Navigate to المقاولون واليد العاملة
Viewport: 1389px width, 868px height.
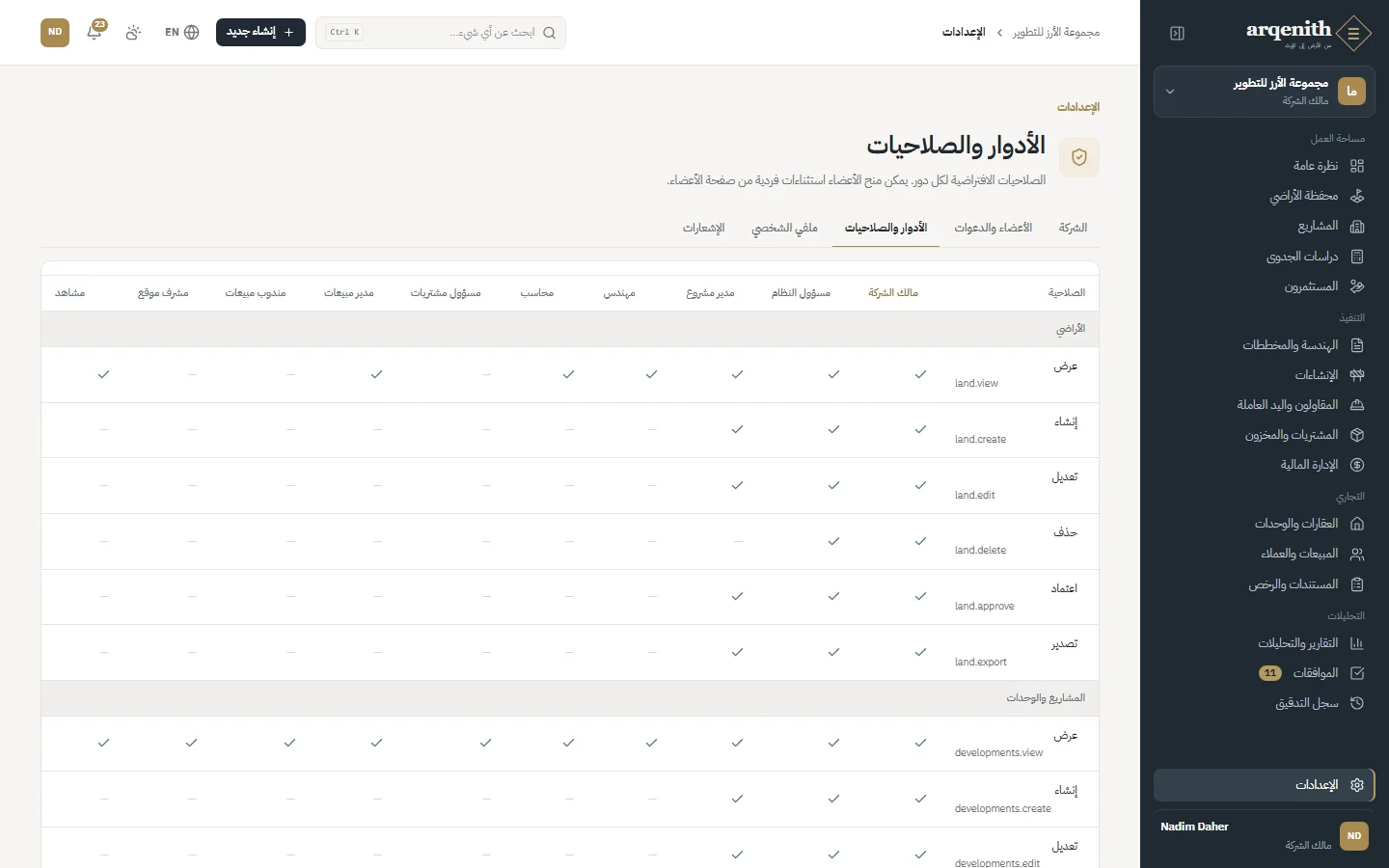(x=1264, y=405)
